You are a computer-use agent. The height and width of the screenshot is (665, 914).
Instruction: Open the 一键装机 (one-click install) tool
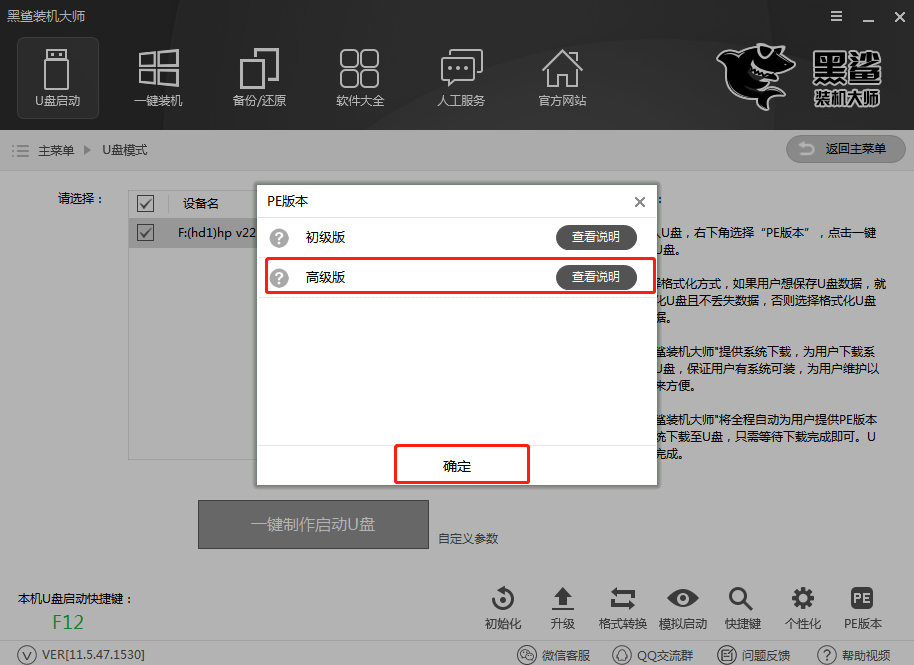157,78
